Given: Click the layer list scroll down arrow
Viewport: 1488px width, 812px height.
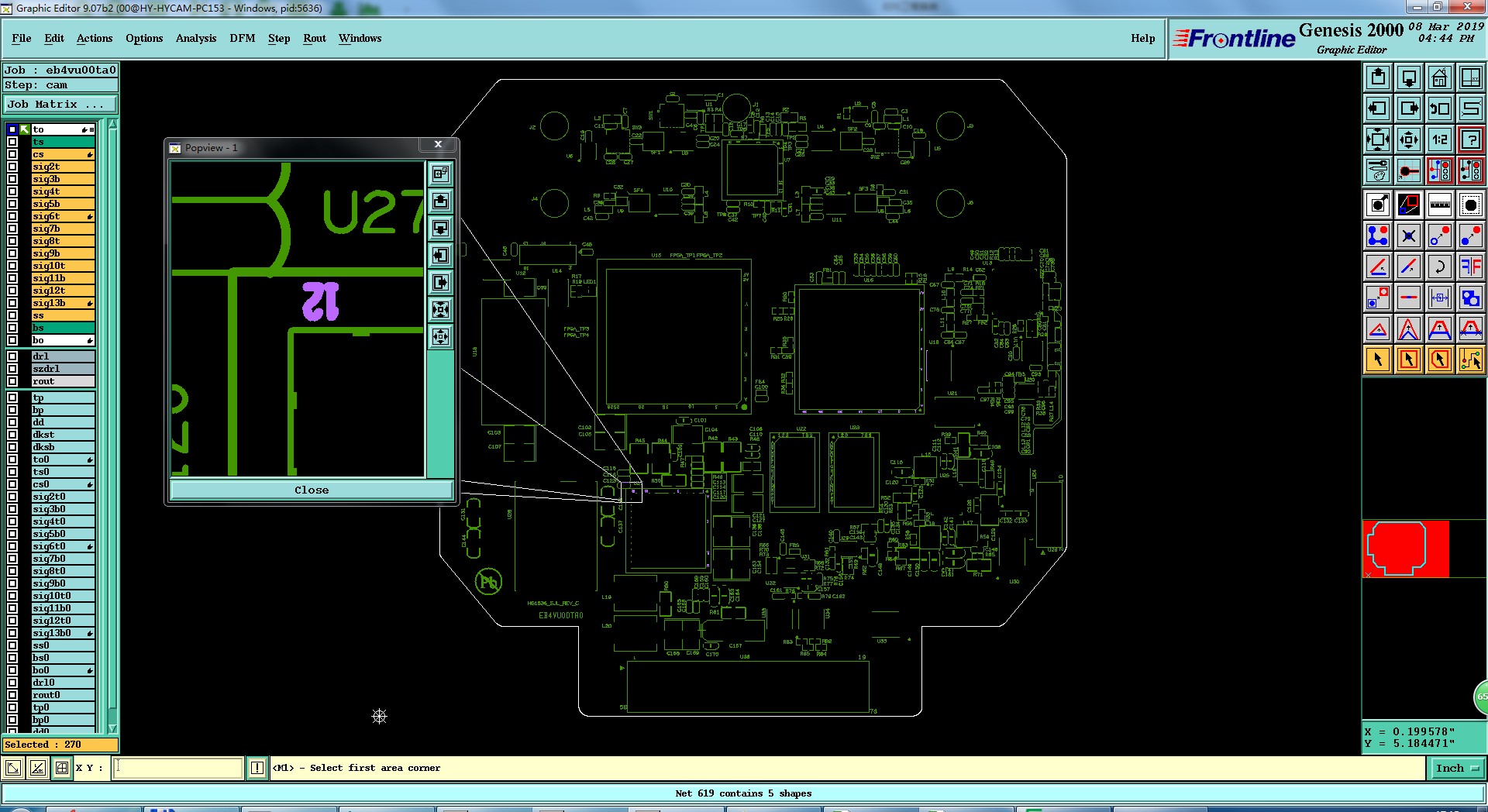Looking at the screenshot, I should [x=112, y=728].
